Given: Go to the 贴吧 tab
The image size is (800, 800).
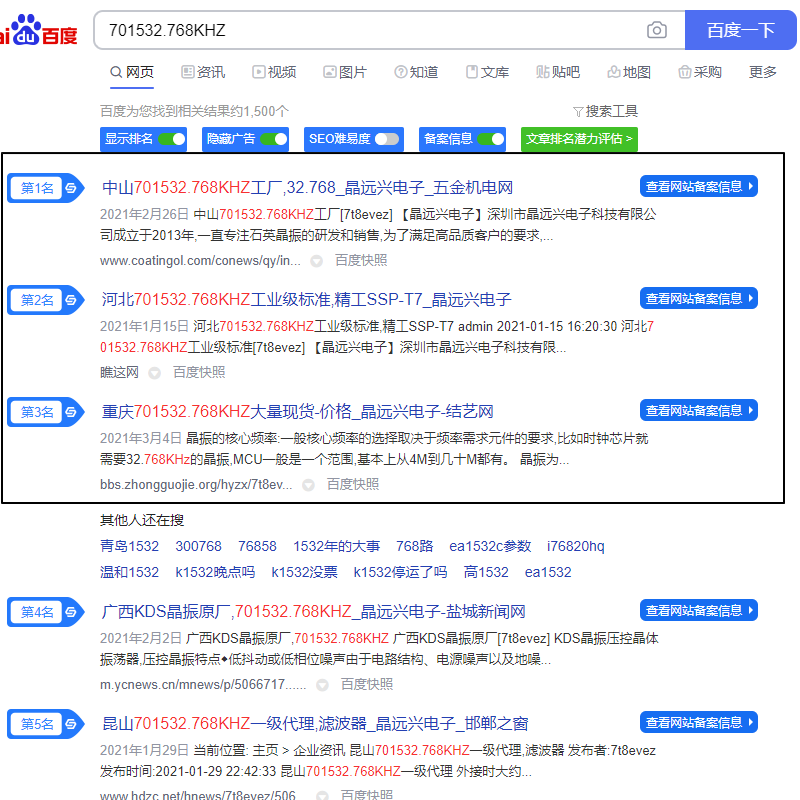Looking at the screenshot, I should tap(558, 72).
